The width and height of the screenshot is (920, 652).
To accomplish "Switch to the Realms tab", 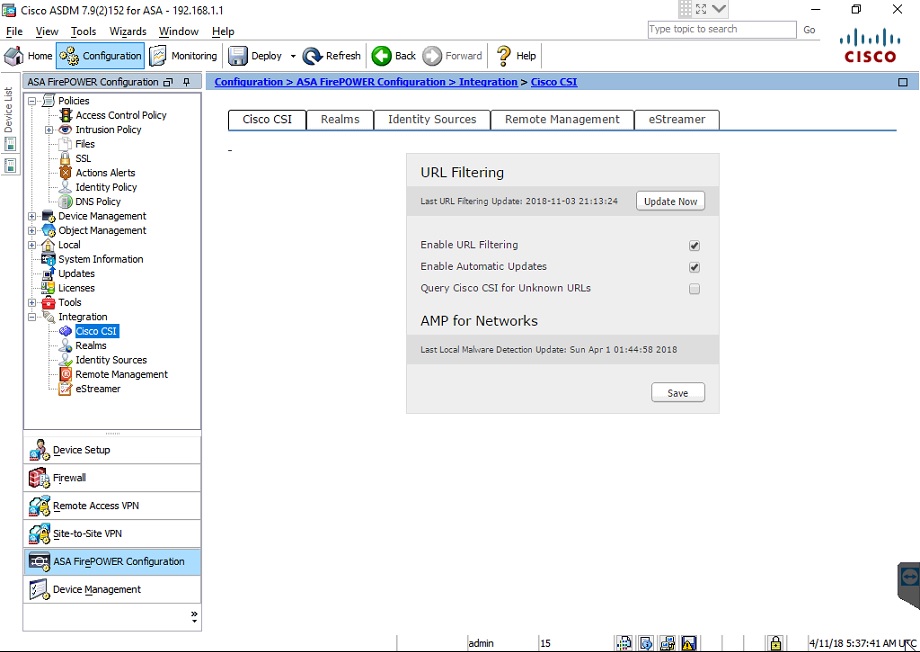I will point(340,119).
